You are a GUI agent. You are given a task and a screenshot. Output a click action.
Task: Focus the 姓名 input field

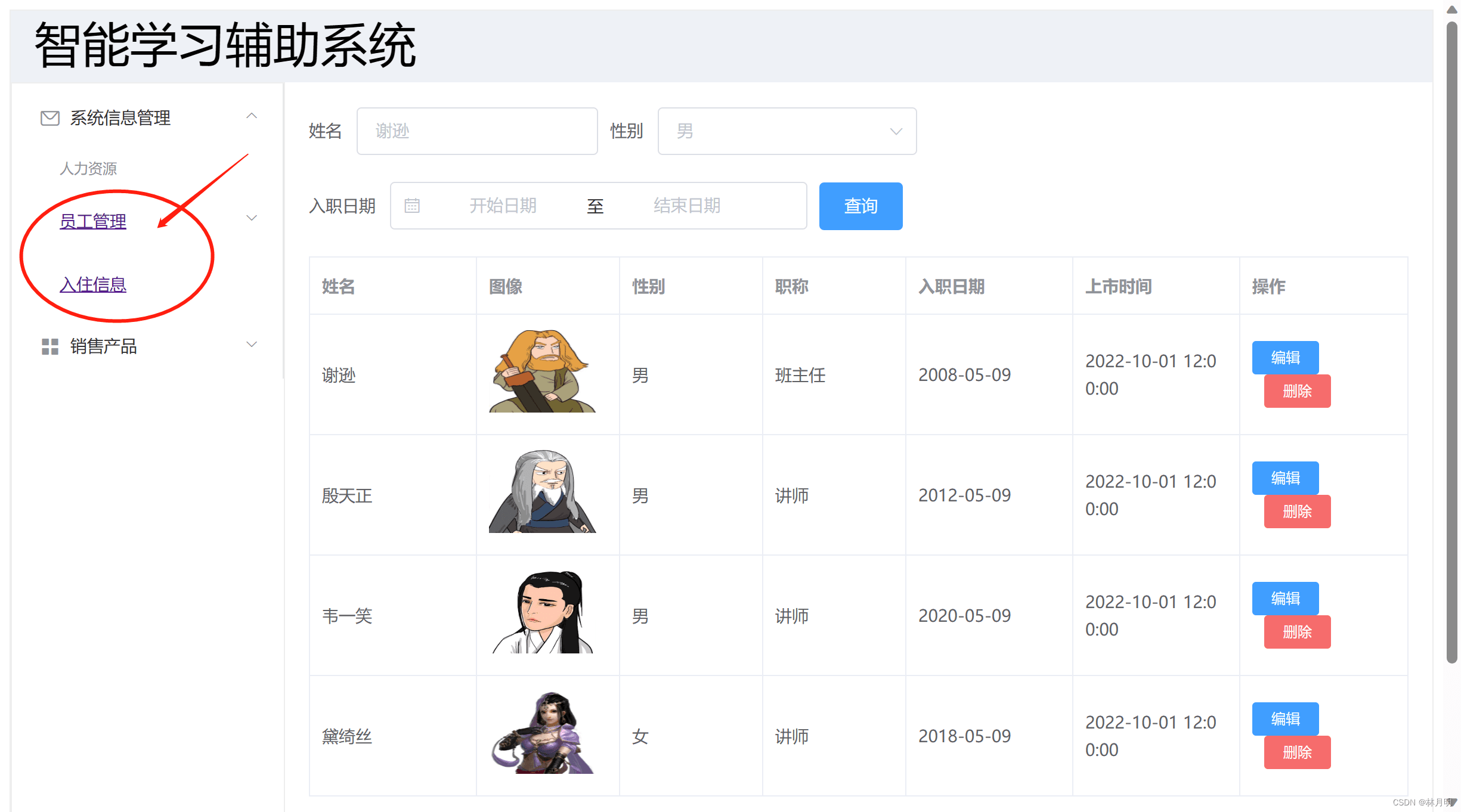coord(477,131)
